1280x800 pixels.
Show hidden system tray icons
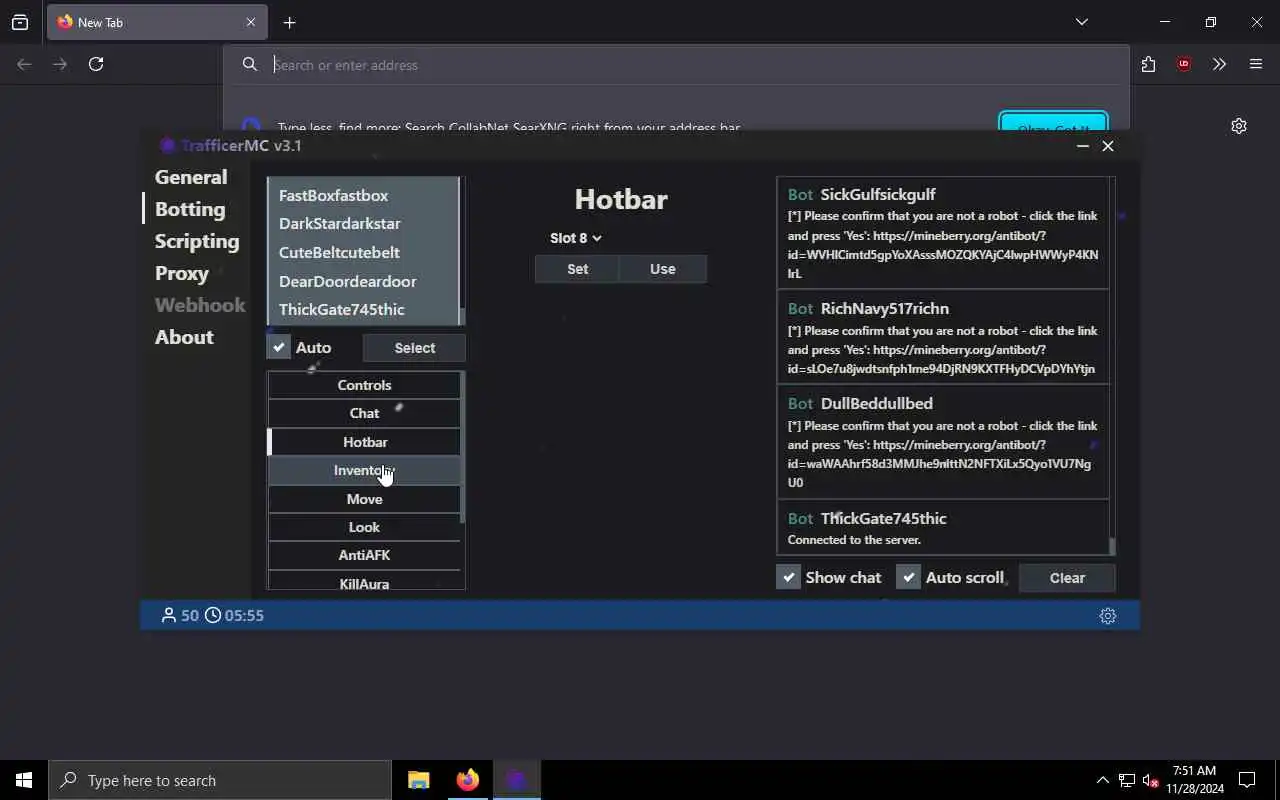click(x=1102, y=780)
